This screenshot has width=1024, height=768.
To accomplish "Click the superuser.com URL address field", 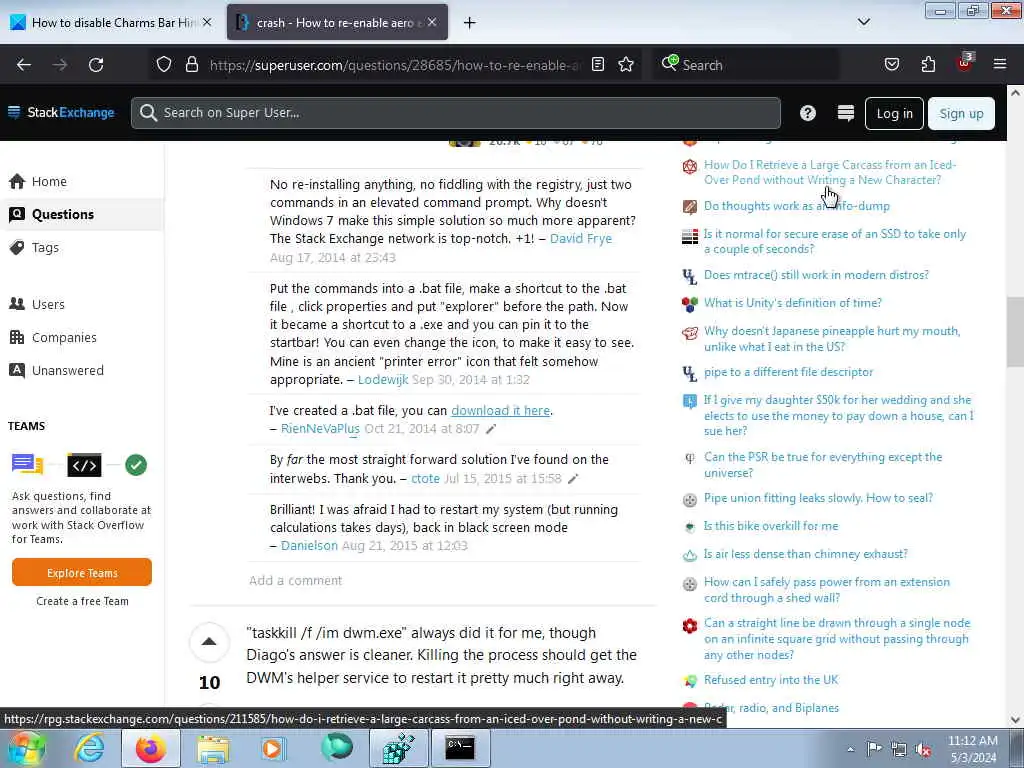I will [x=394, y=65].
